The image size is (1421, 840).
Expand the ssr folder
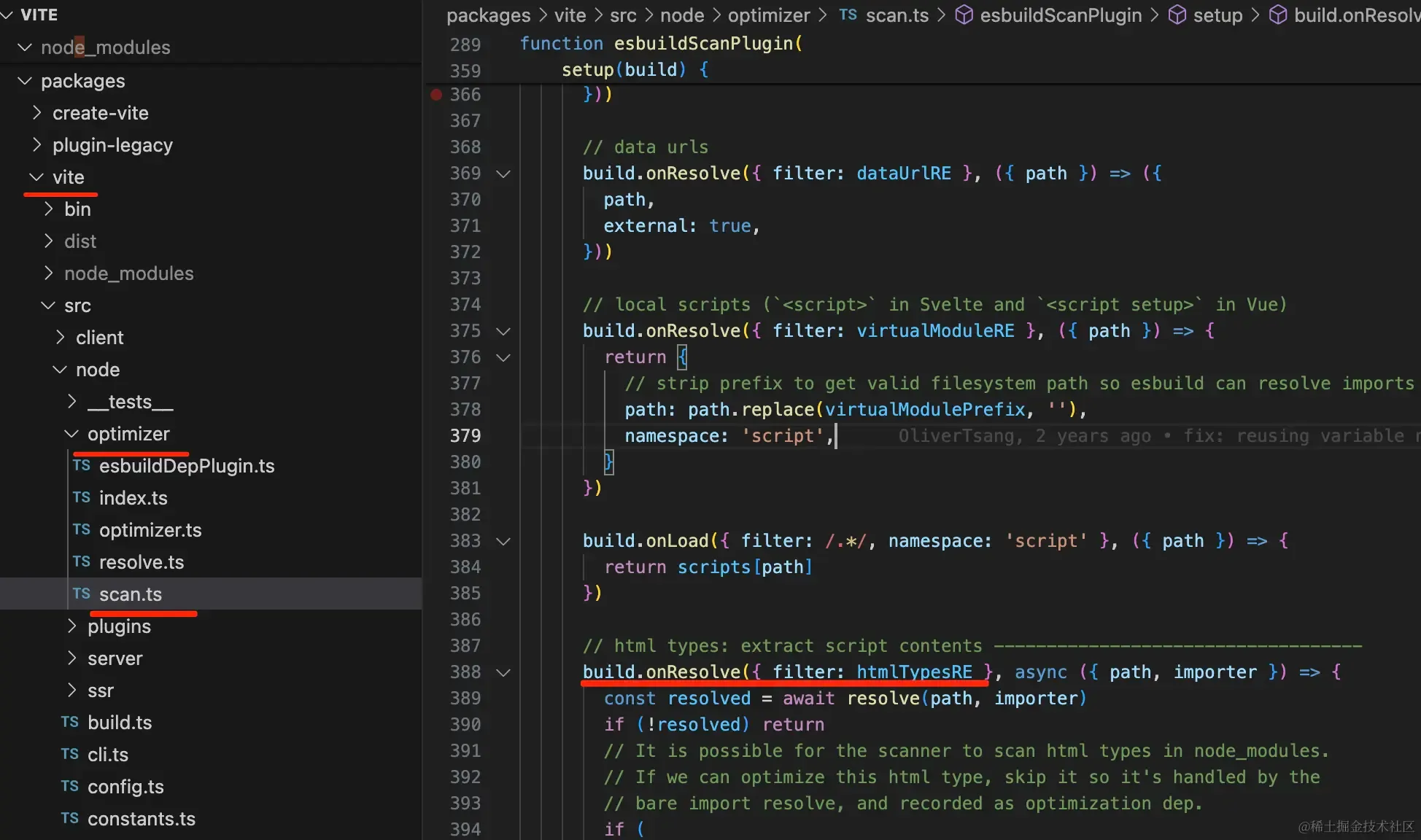pyautogui.click(x=71, y=690)
